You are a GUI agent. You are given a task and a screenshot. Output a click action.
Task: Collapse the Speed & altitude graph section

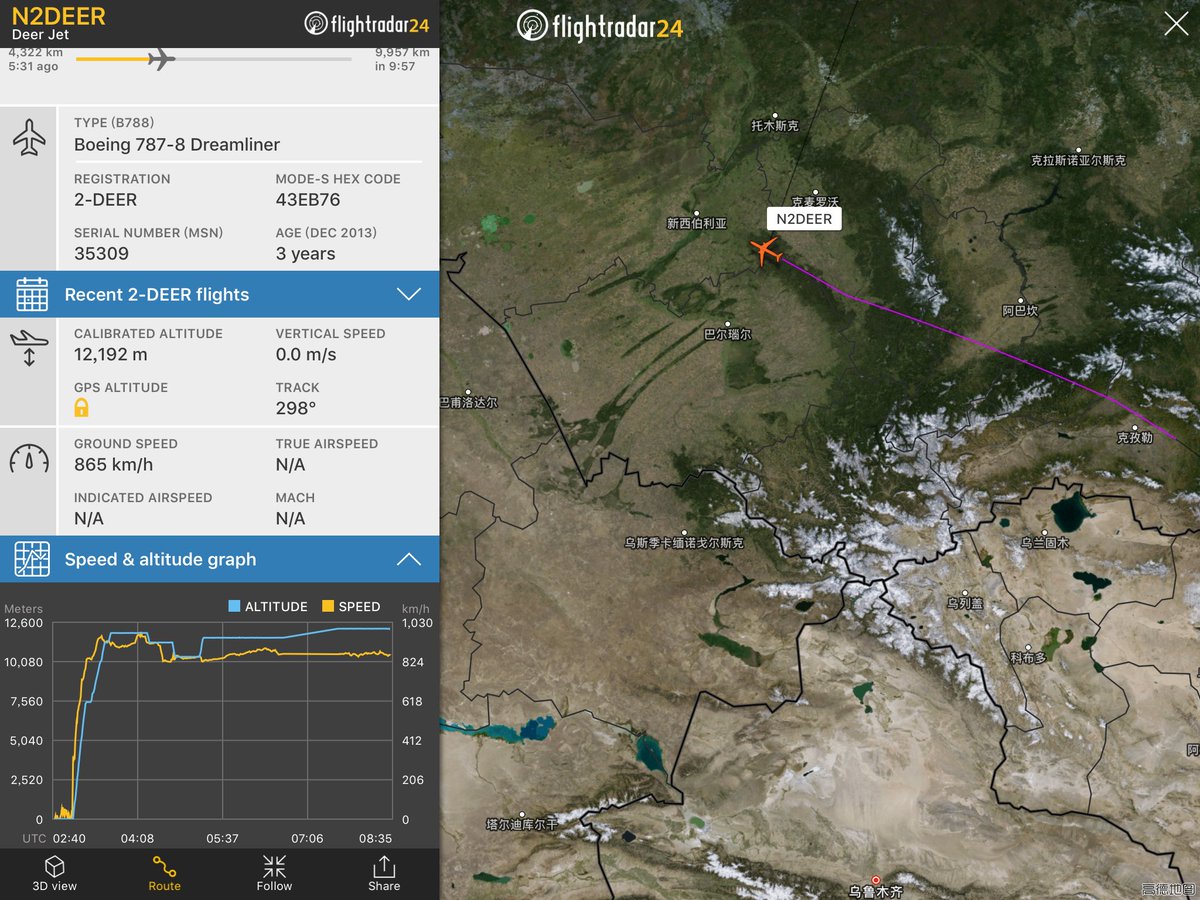pyautogui.click(x=408, y=559)
